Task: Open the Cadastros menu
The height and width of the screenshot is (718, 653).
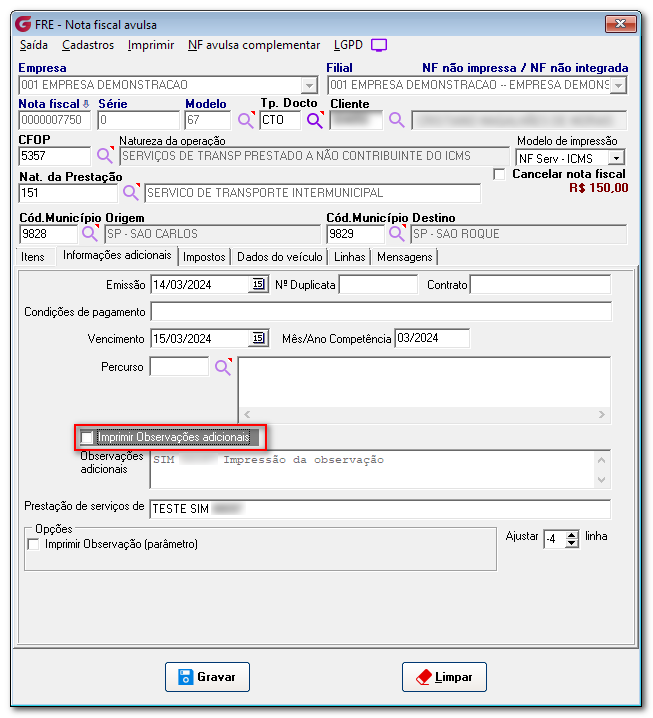Action: point(88,45)
